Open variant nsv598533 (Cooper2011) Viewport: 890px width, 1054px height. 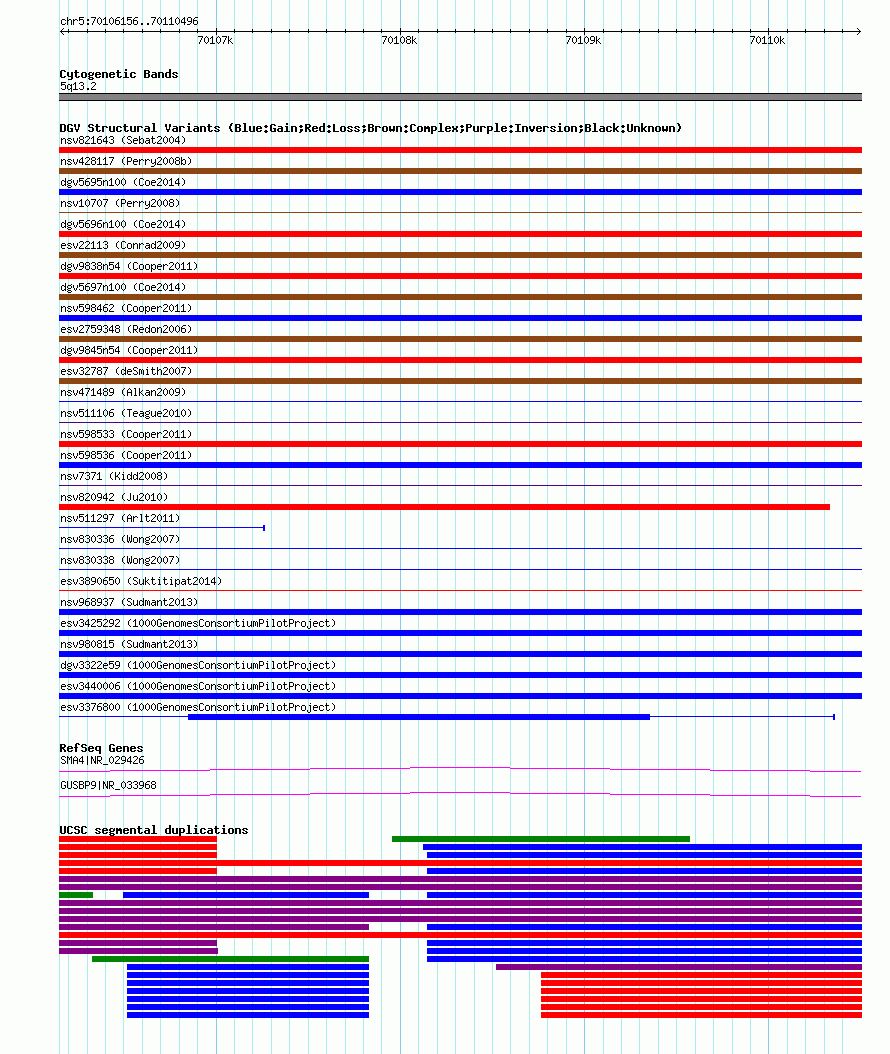[x=126, y=434]
